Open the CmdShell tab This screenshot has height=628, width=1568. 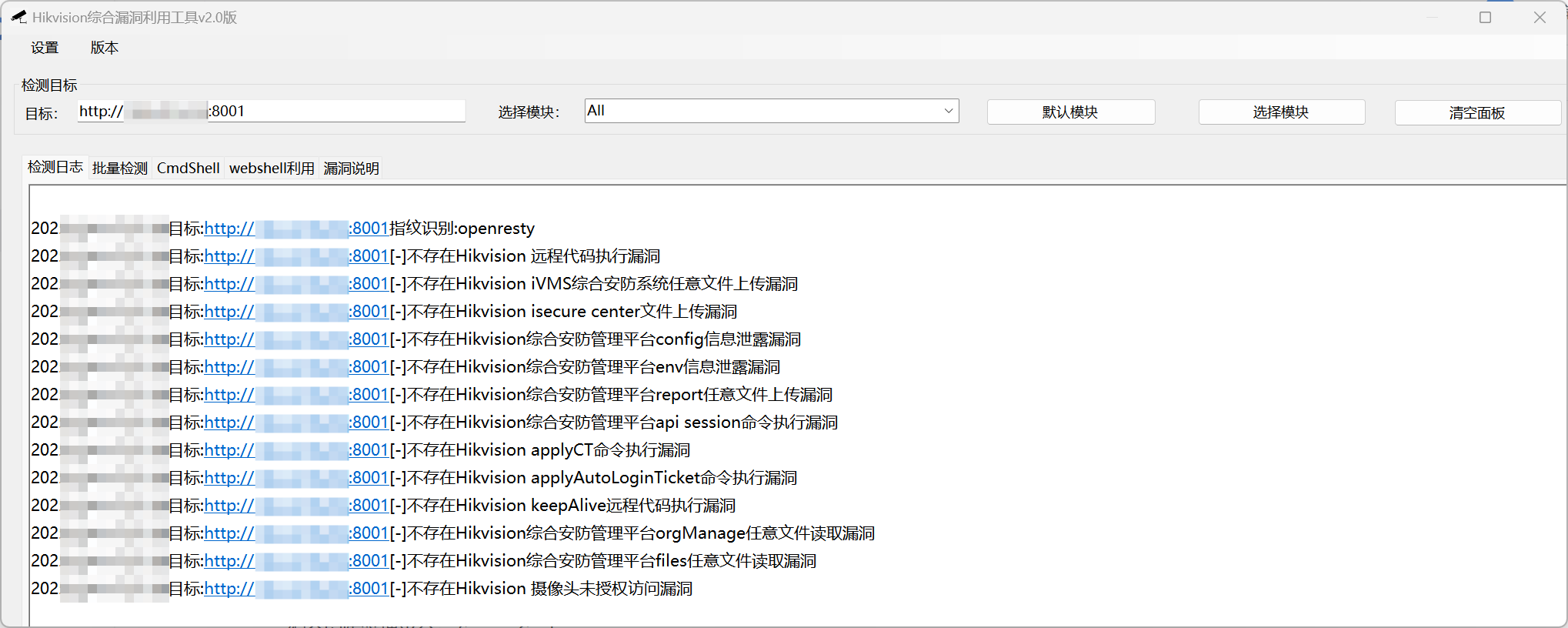click(188, 169)
